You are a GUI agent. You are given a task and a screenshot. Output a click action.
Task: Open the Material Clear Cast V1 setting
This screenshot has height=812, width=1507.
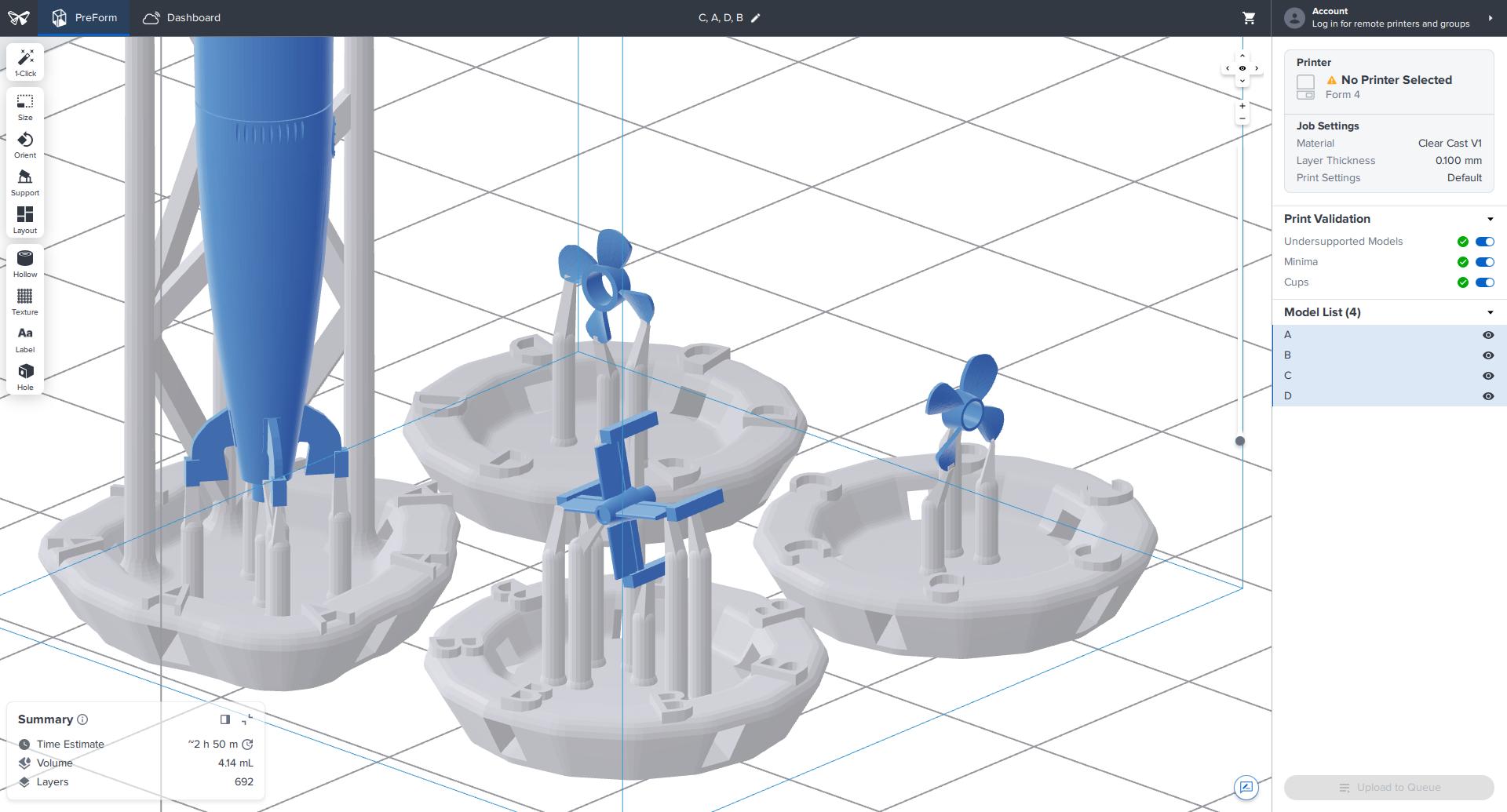[1388, 143]
